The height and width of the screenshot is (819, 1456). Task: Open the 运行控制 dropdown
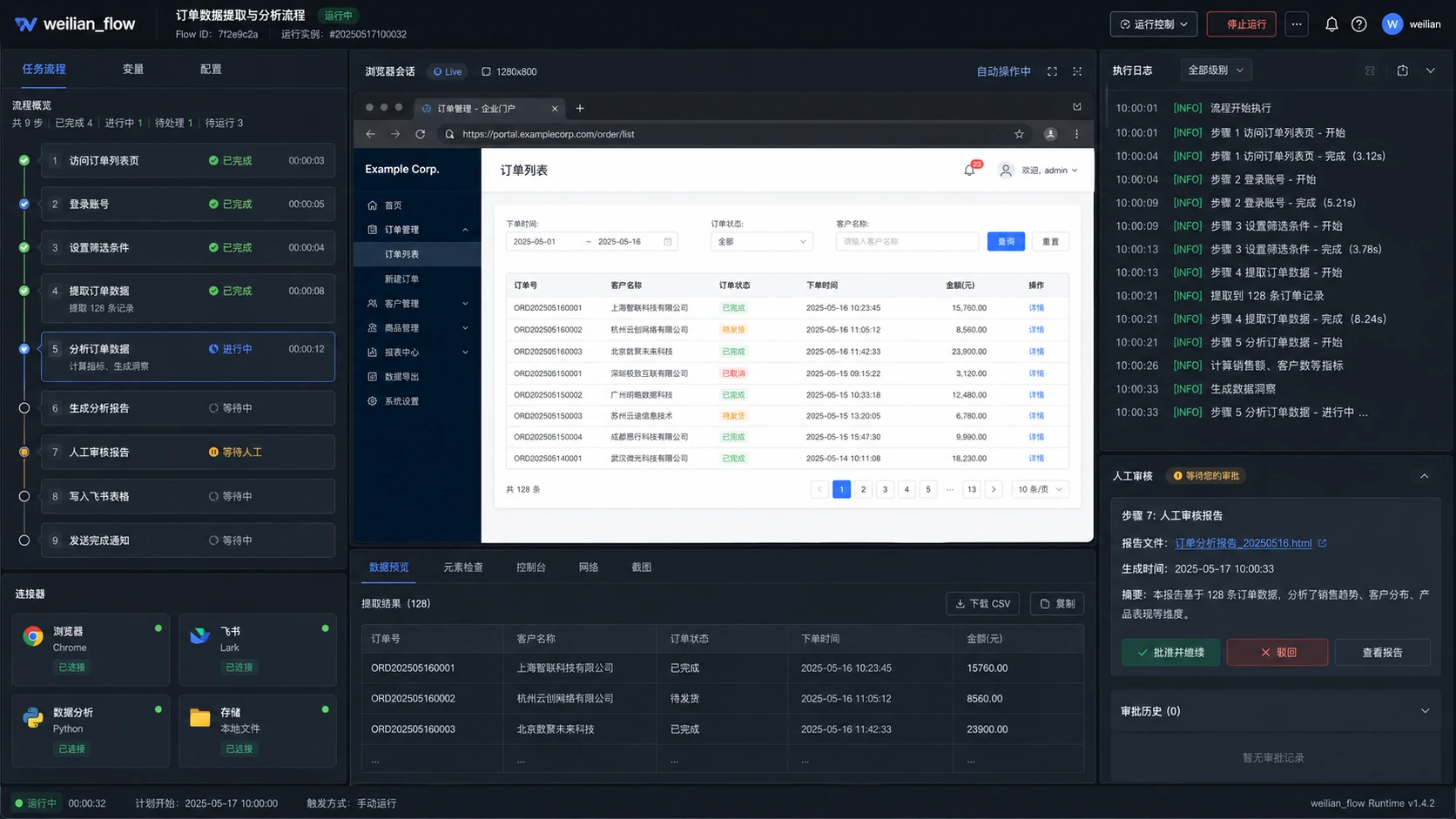[1154, 24]
